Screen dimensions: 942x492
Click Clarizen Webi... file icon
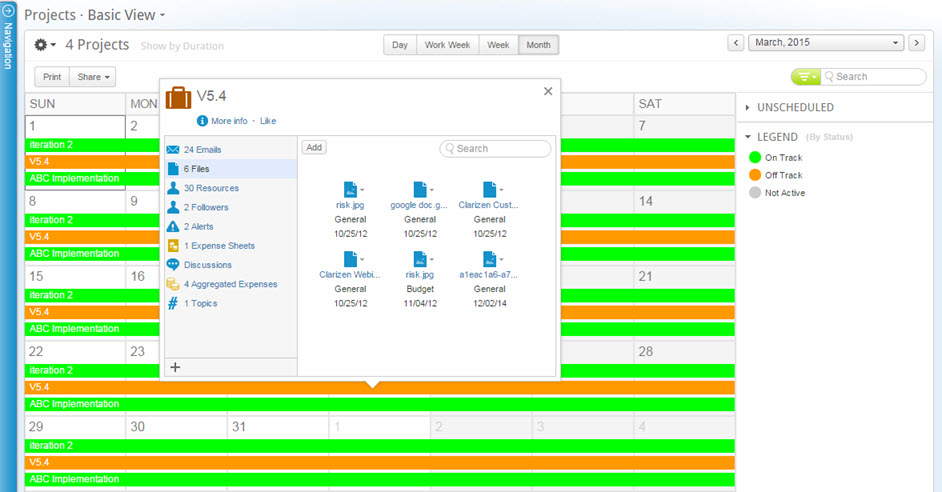click(x=350, y=259)
